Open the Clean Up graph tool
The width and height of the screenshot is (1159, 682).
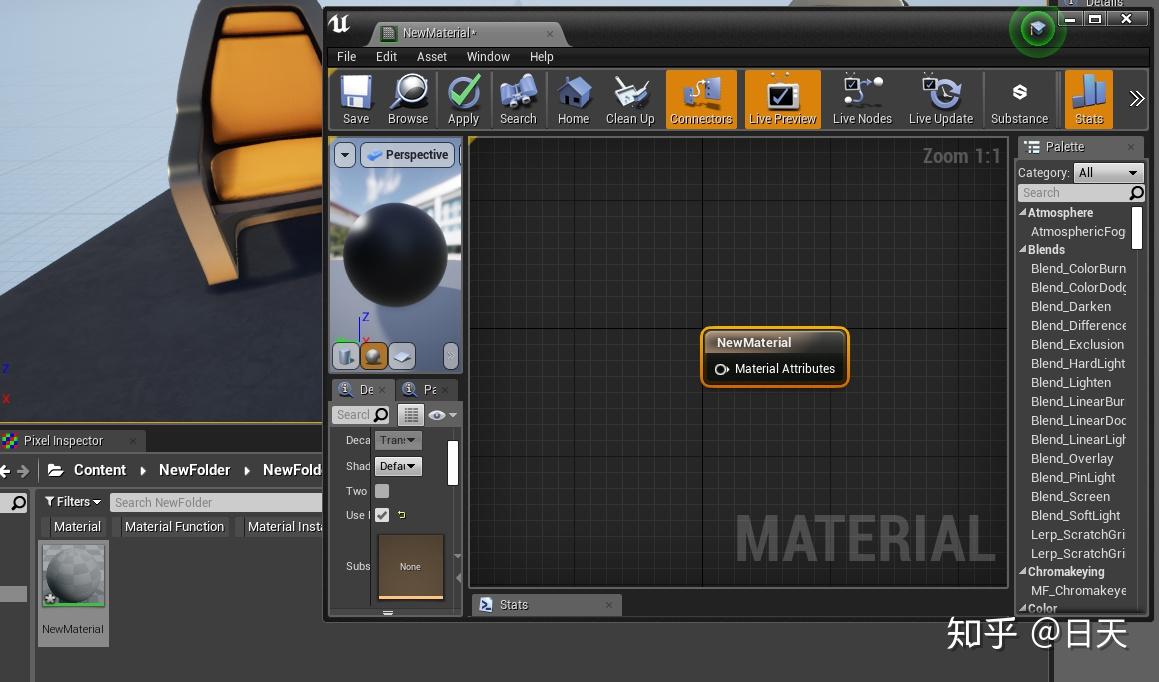coord(630,99)
